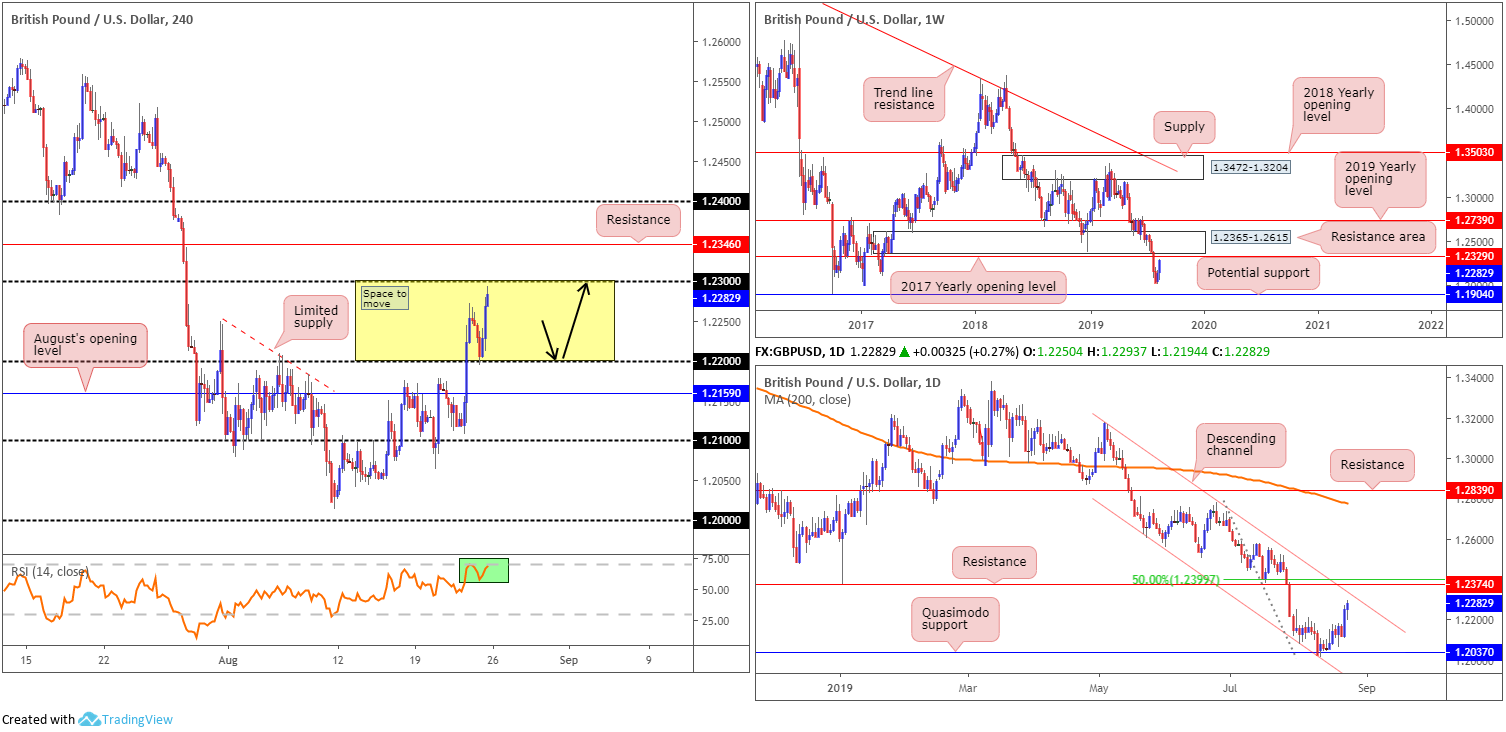Screen dimensions: 1506x732
Task: Click the 'Descending channel' callout
Action: [1240, 446]
